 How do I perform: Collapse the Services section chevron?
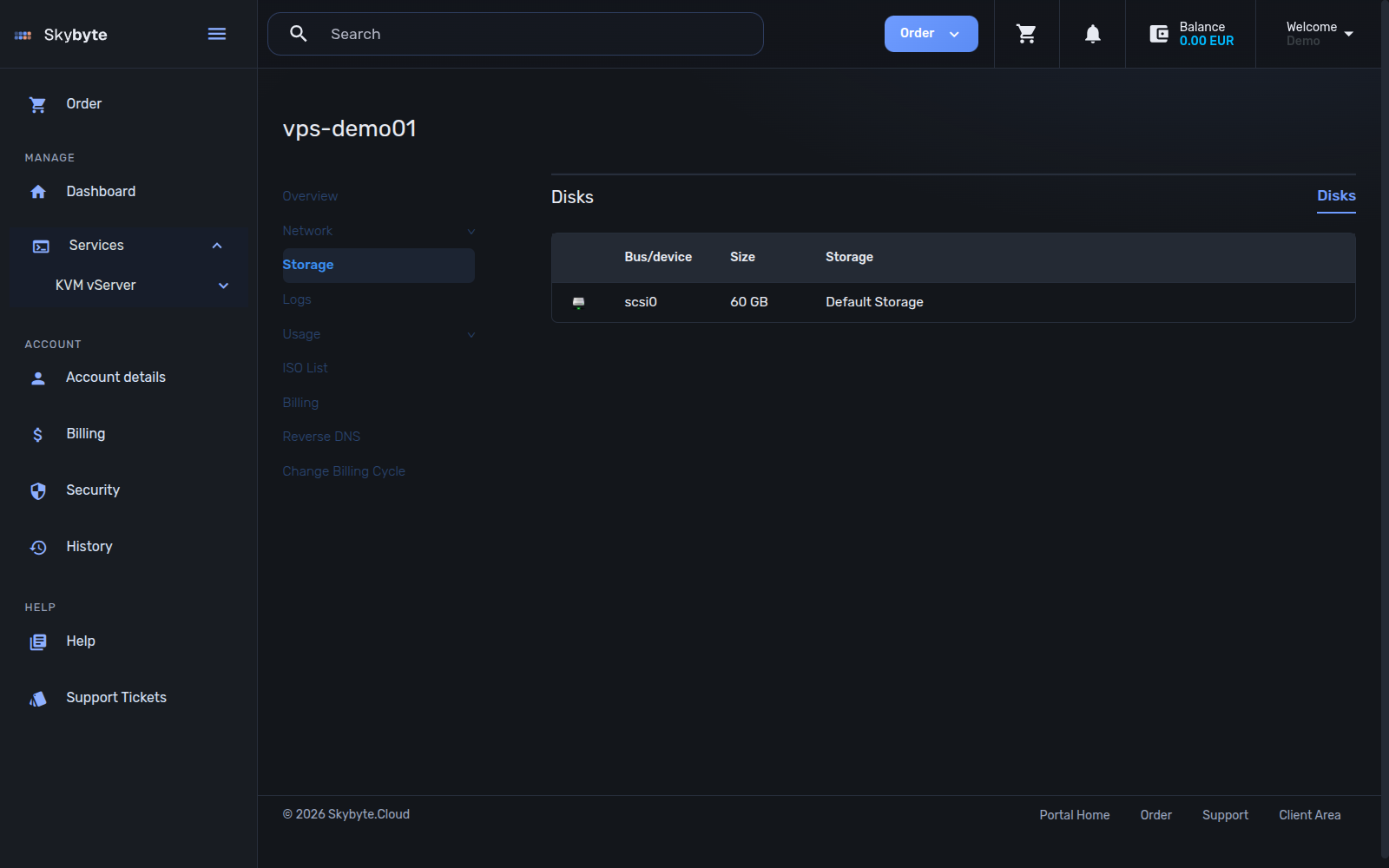[x=217, y=246]
